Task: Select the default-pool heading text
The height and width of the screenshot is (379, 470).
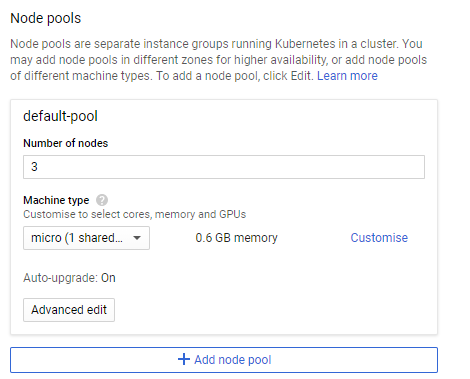Action: (x=60, y=116)
